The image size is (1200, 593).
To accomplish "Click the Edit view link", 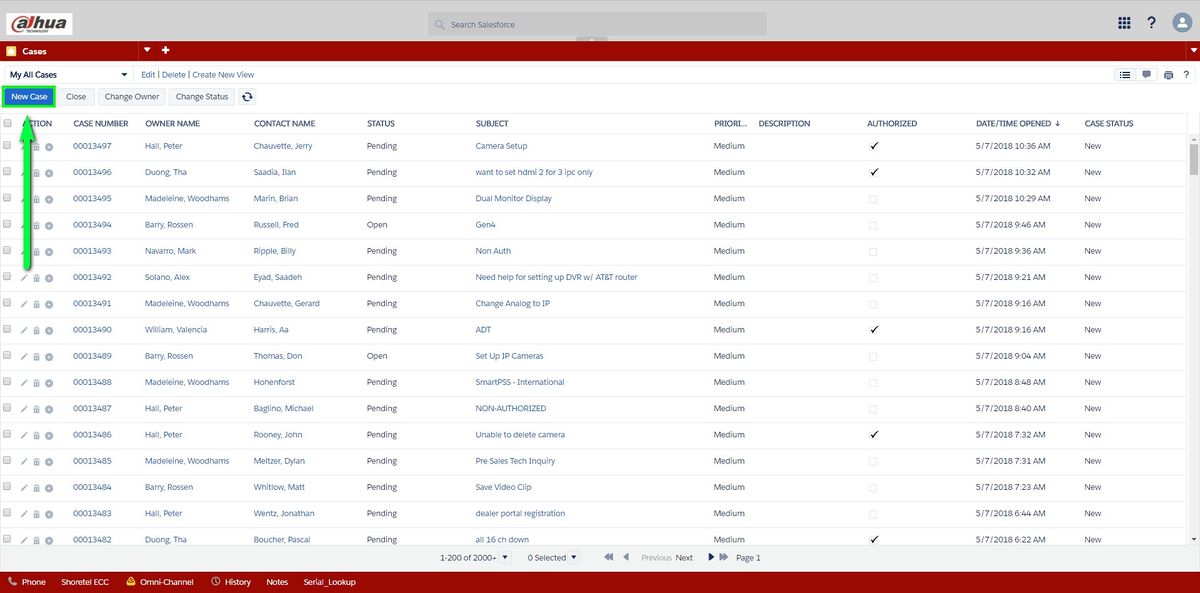I will 148,75.
